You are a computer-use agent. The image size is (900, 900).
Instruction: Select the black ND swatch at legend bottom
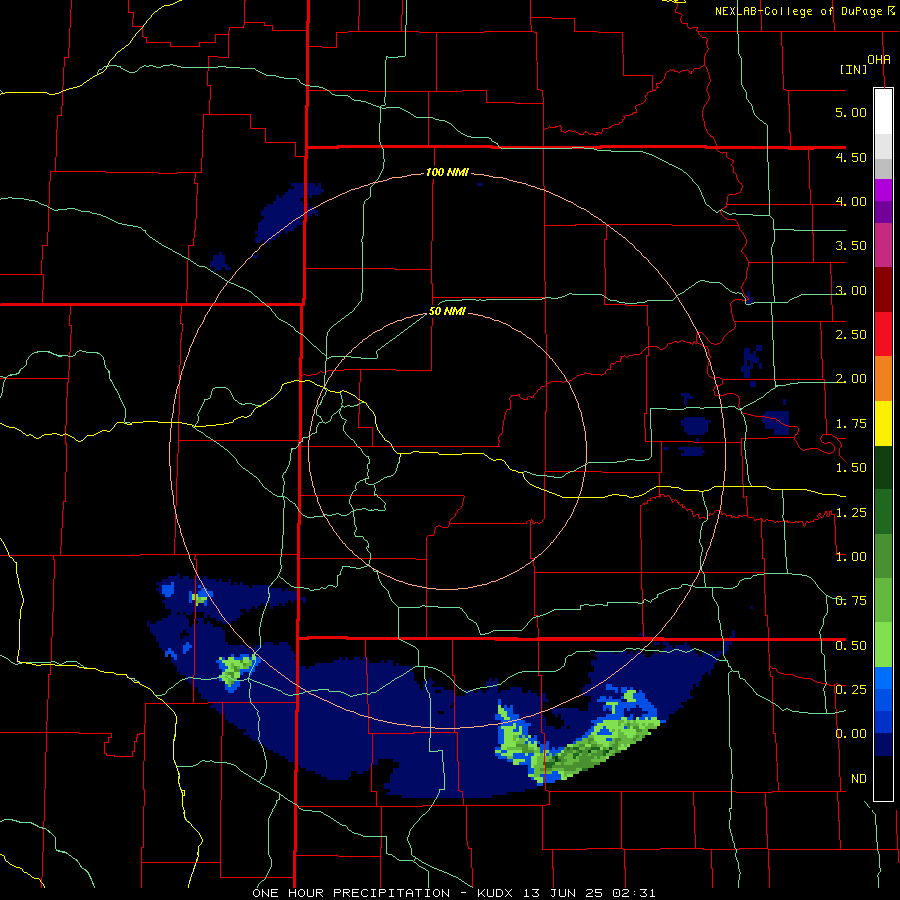(x=883, y=778)
